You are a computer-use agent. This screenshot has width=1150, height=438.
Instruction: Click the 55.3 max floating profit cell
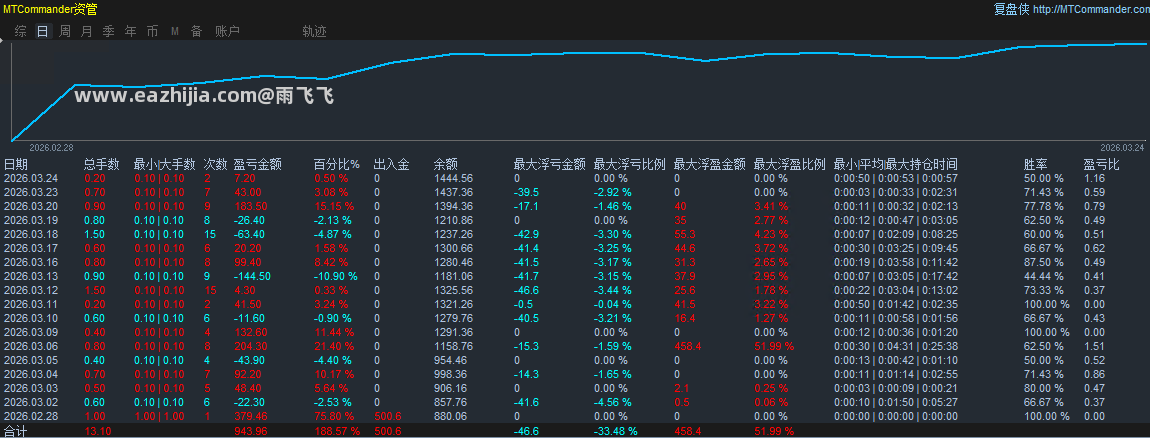(684, 233)
